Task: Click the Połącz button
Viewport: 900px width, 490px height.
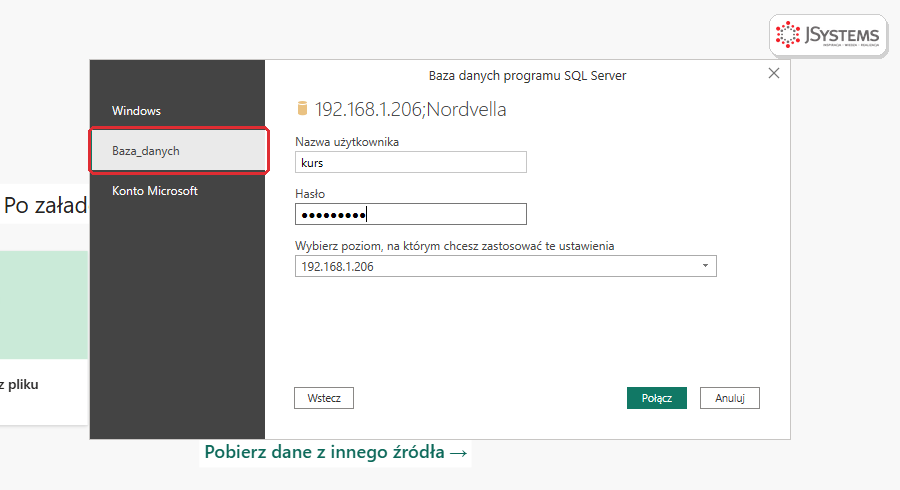Action: 657,398
